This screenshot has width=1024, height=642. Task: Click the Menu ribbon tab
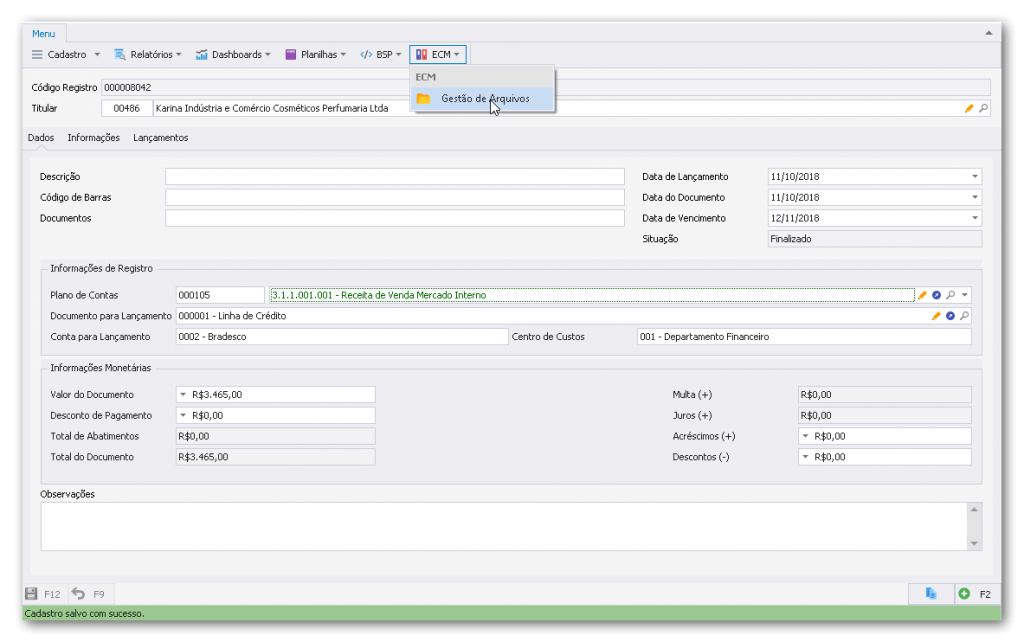coord(44,34)
